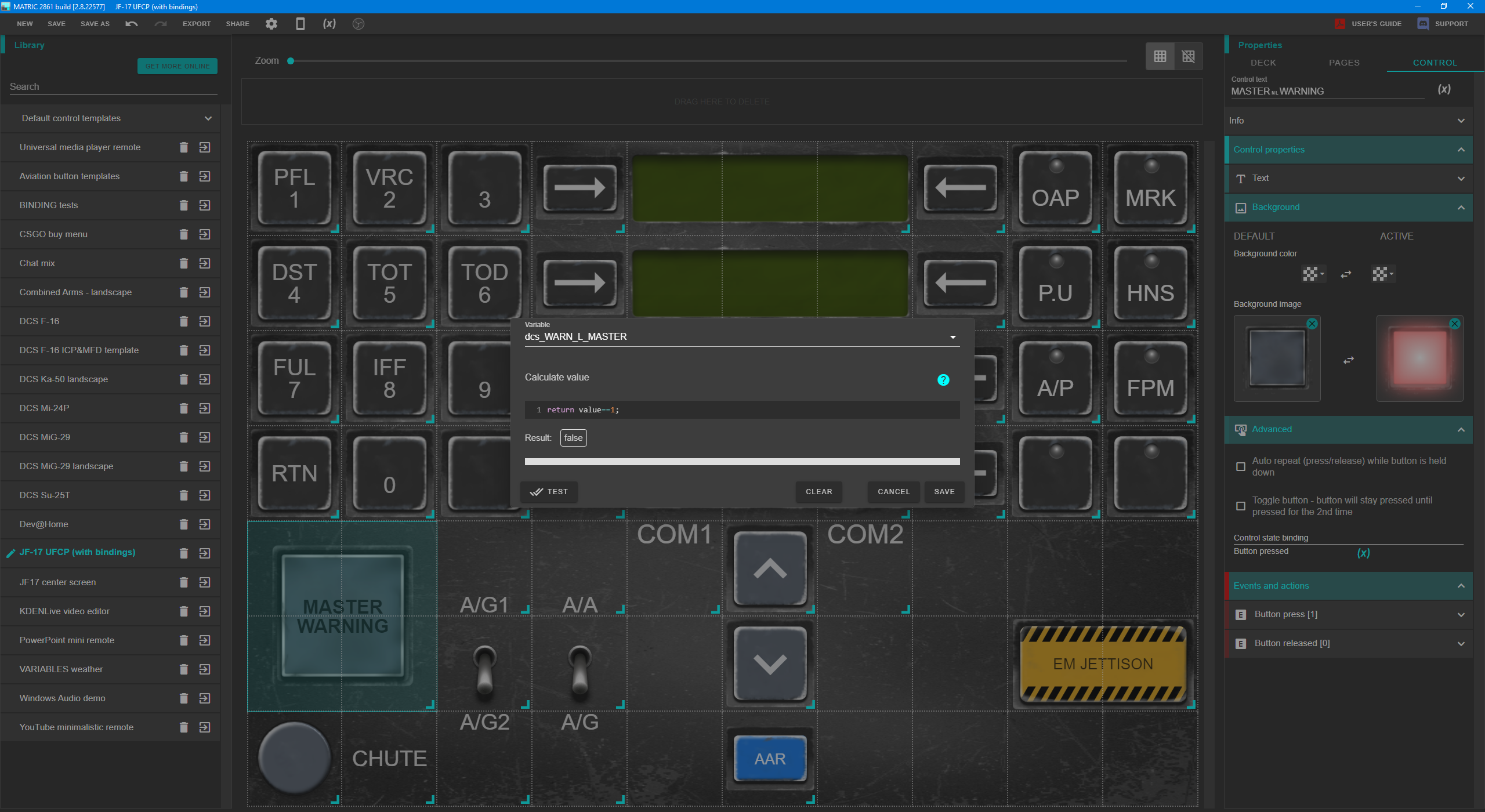Image resolution: width=1485 pixels, height=812 pixels.
Task: Remove the active red background image
Action: 1455,324
